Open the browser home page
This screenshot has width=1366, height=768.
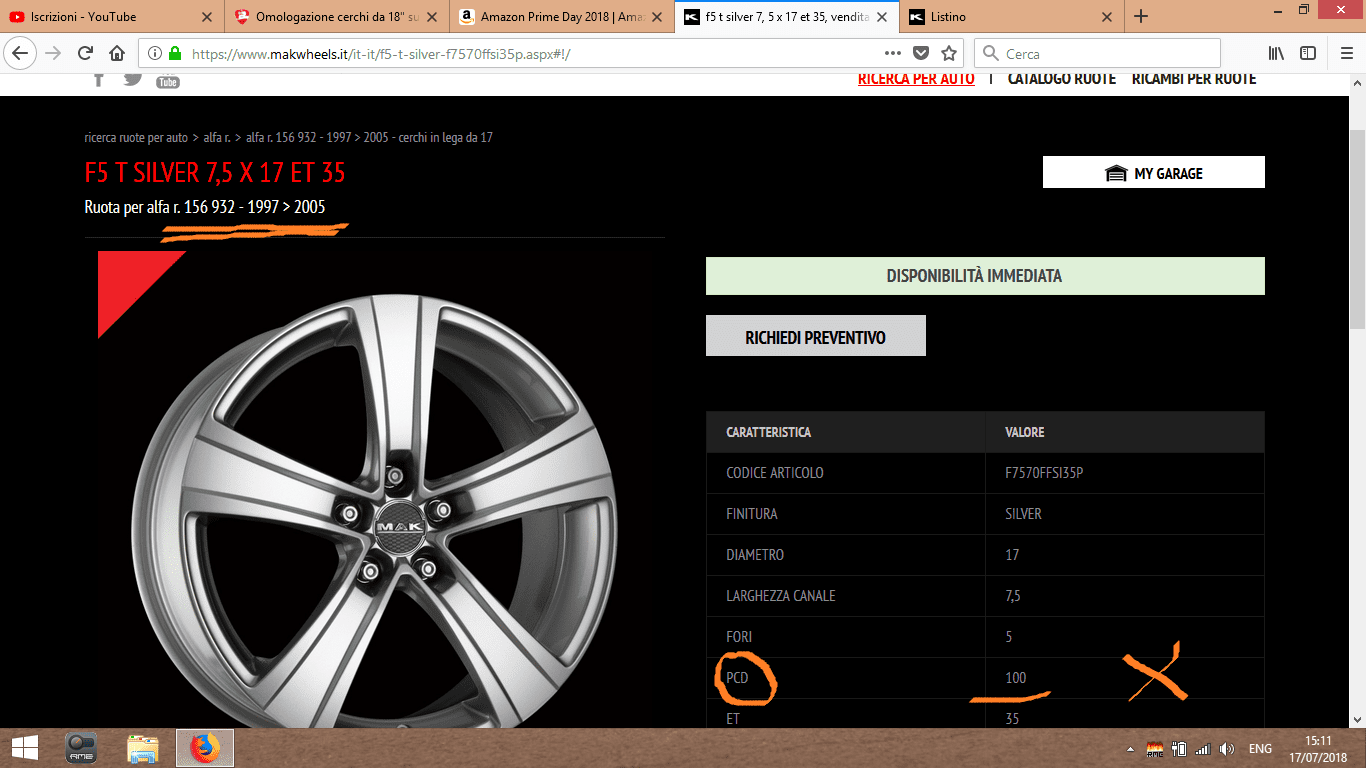tap(117, 54)
